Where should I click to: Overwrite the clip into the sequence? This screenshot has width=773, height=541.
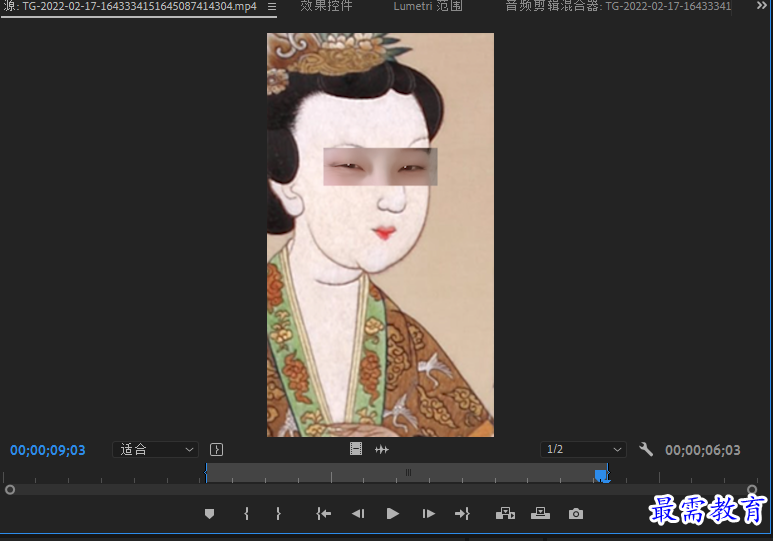pos(540,514)
